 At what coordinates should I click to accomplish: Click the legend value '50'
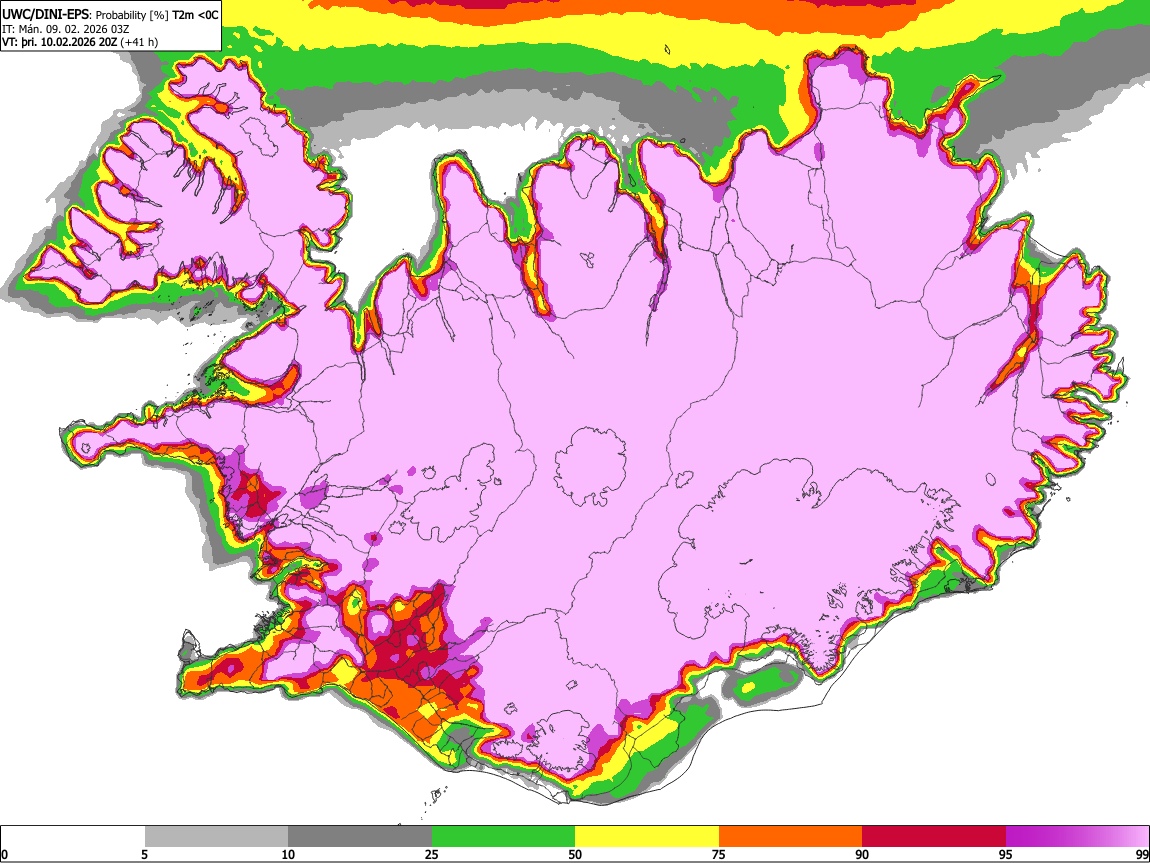[x=575, y=854]
